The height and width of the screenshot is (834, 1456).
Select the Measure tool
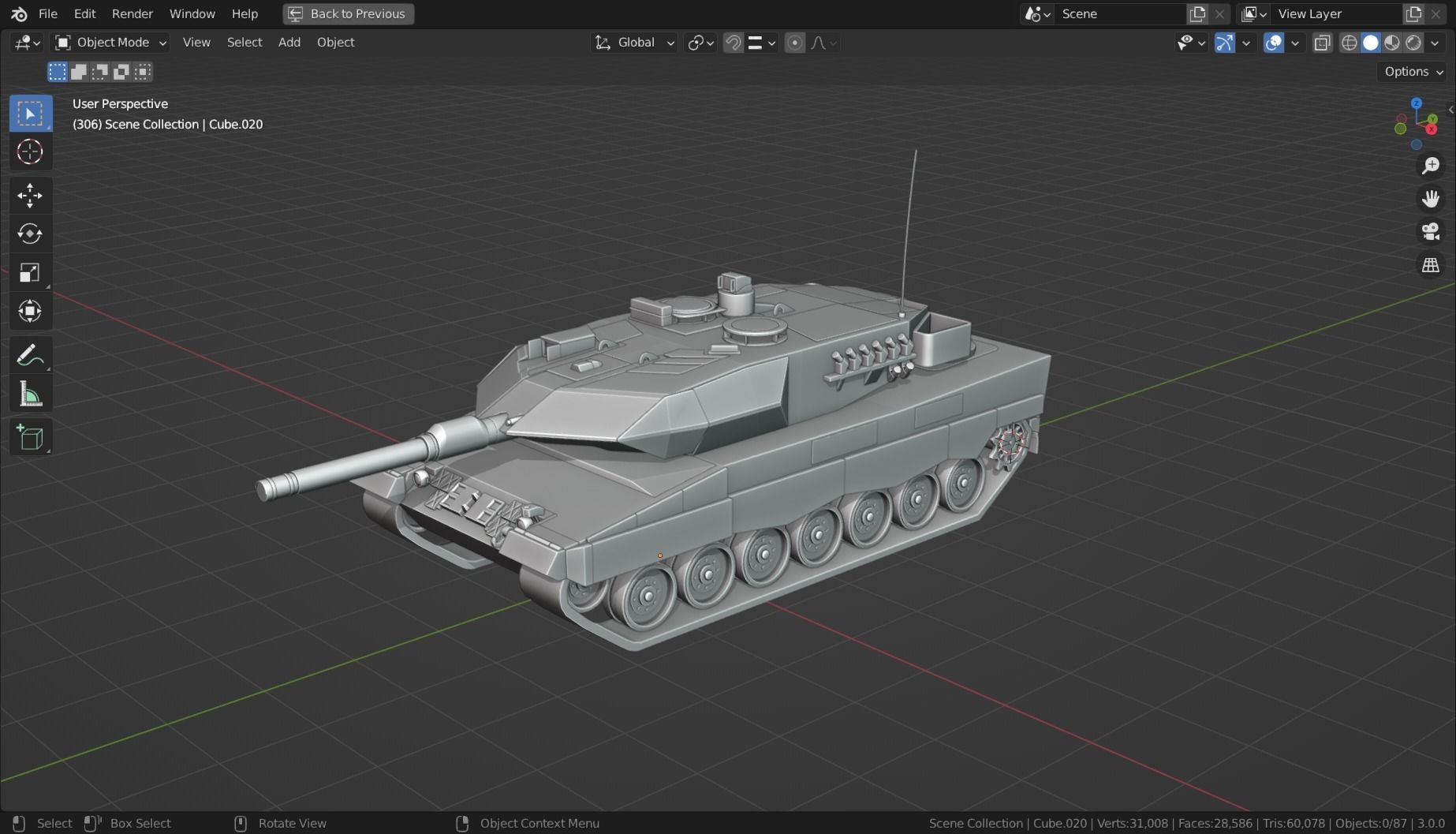point(30,394)
